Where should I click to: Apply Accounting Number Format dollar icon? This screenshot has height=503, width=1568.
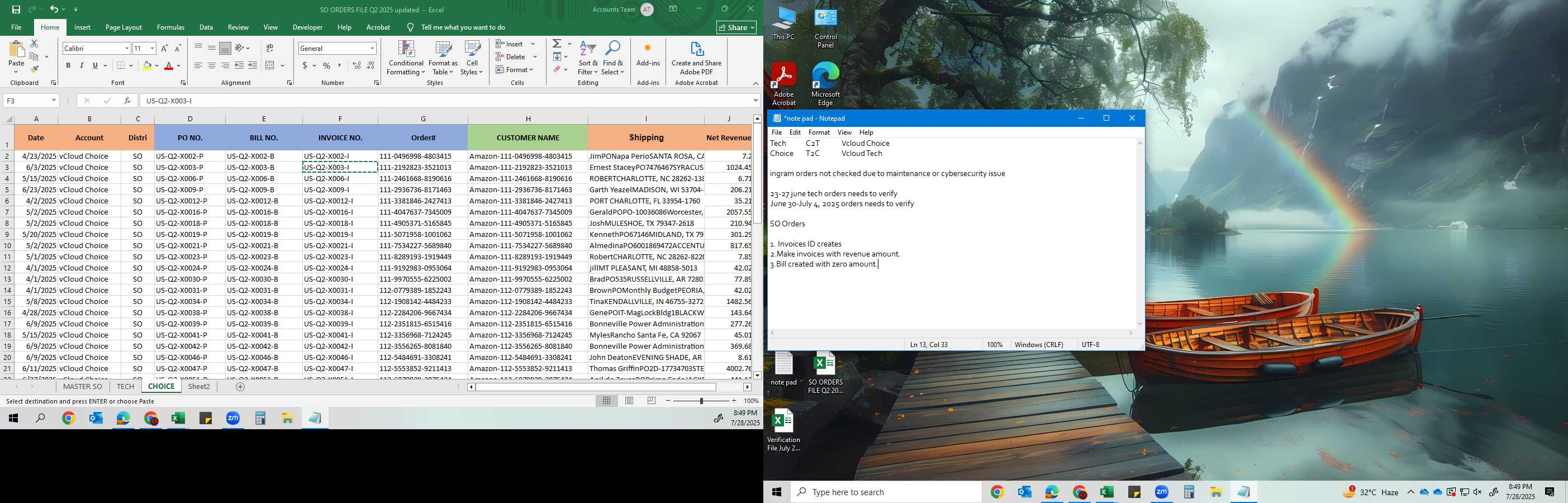tap(305, 65)
